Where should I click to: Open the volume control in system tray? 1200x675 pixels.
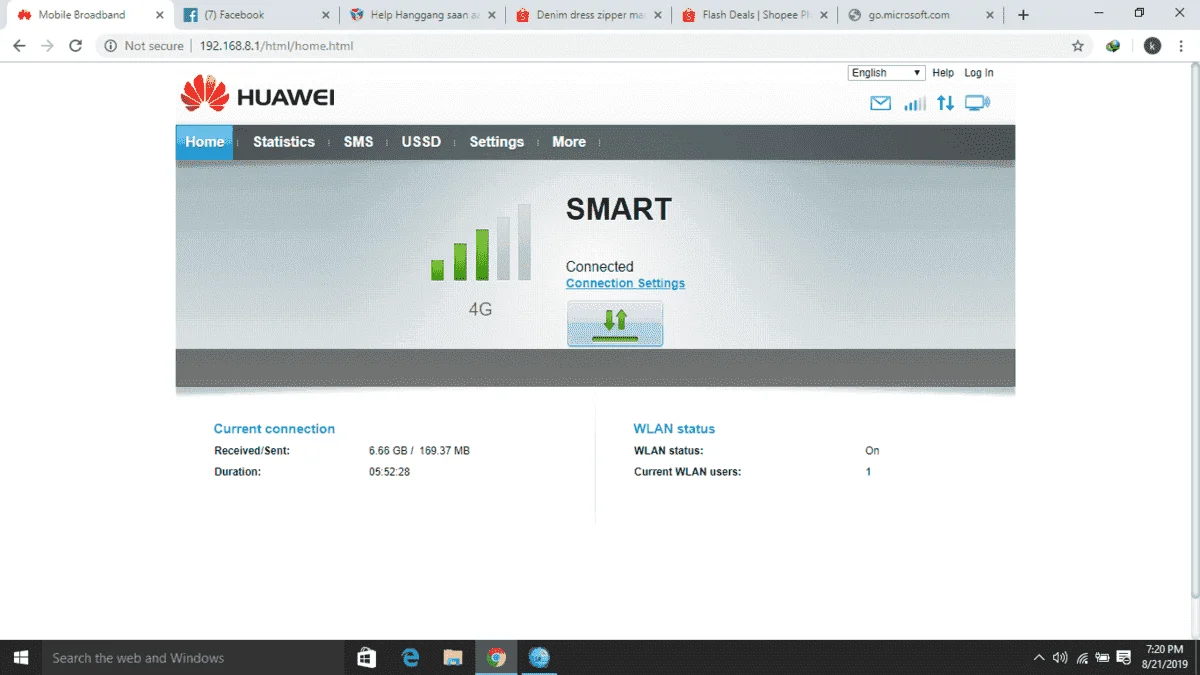(1060, 658)
